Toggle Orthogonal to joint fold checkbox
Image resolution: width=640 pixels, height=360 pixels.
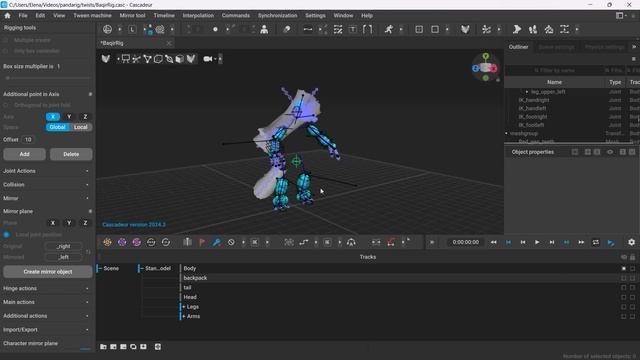[x=6, y=105]
